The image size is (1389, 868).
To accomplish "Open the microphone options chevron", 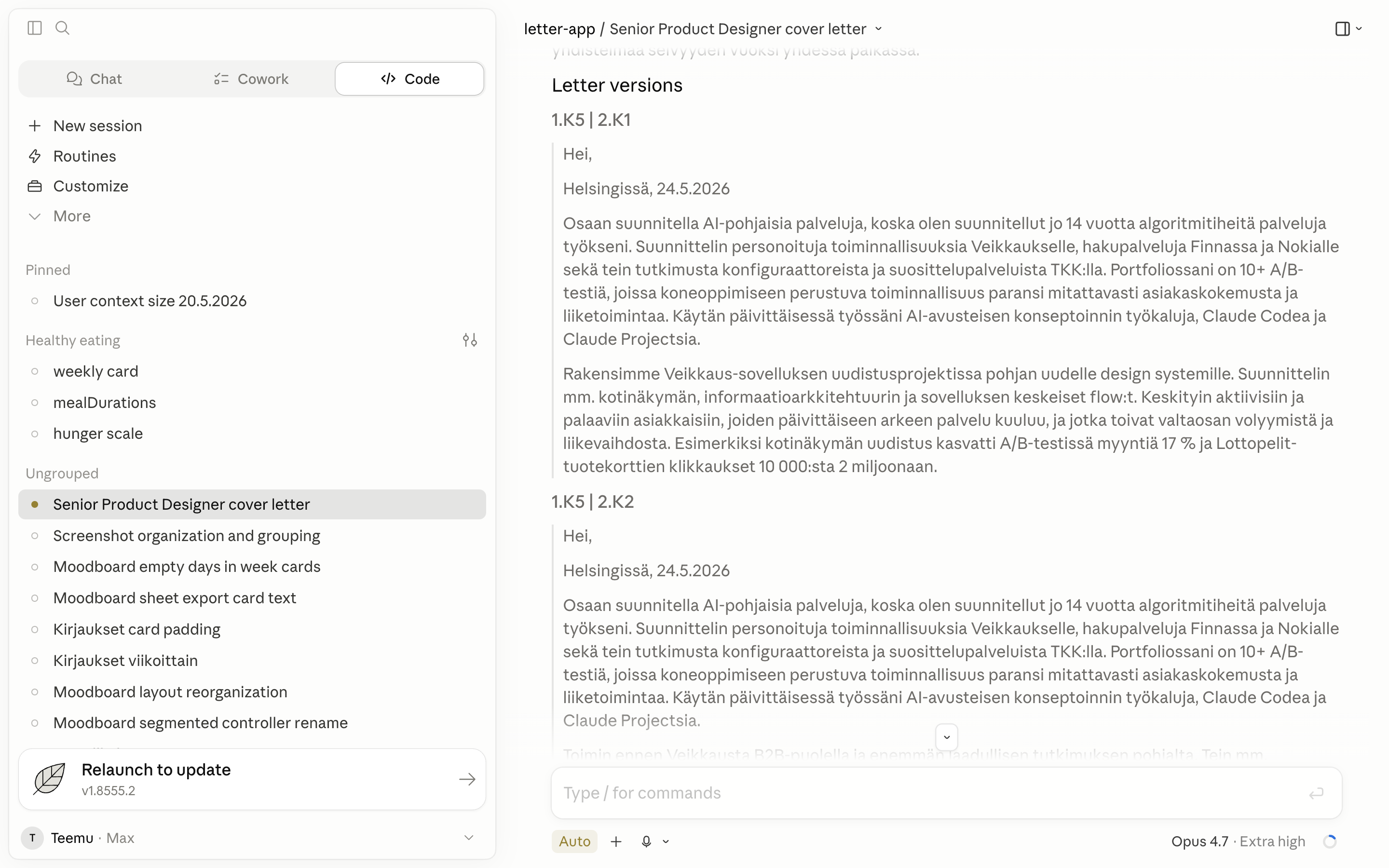I will (666, 841).
